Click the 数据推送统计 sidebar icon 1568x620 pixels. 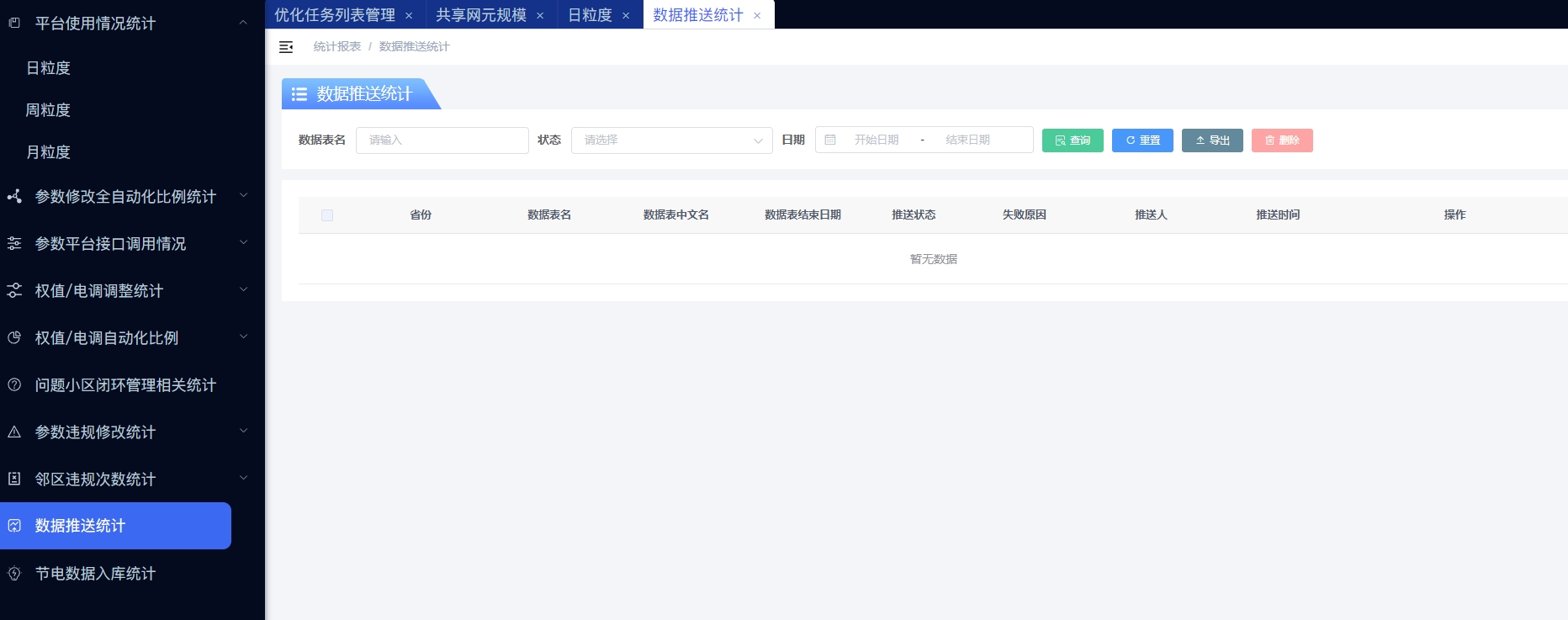[x=14, y=526]
